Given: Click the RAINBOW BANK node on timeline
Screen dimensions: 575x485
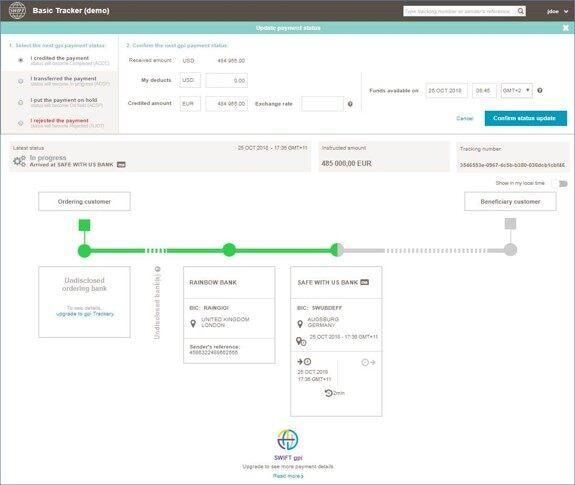Looking at the screenshot, I should coord(229,250).
